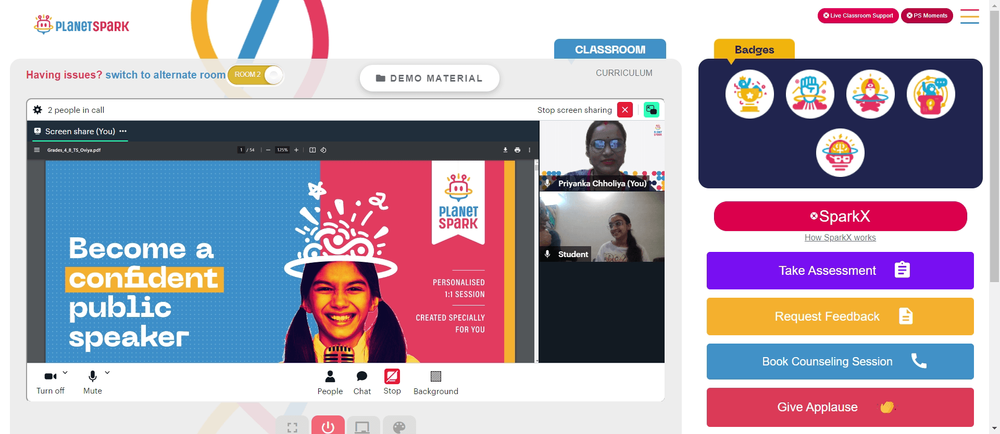Click the PDF zoom percentage field

pyautogui.click(x=282, y=150)
